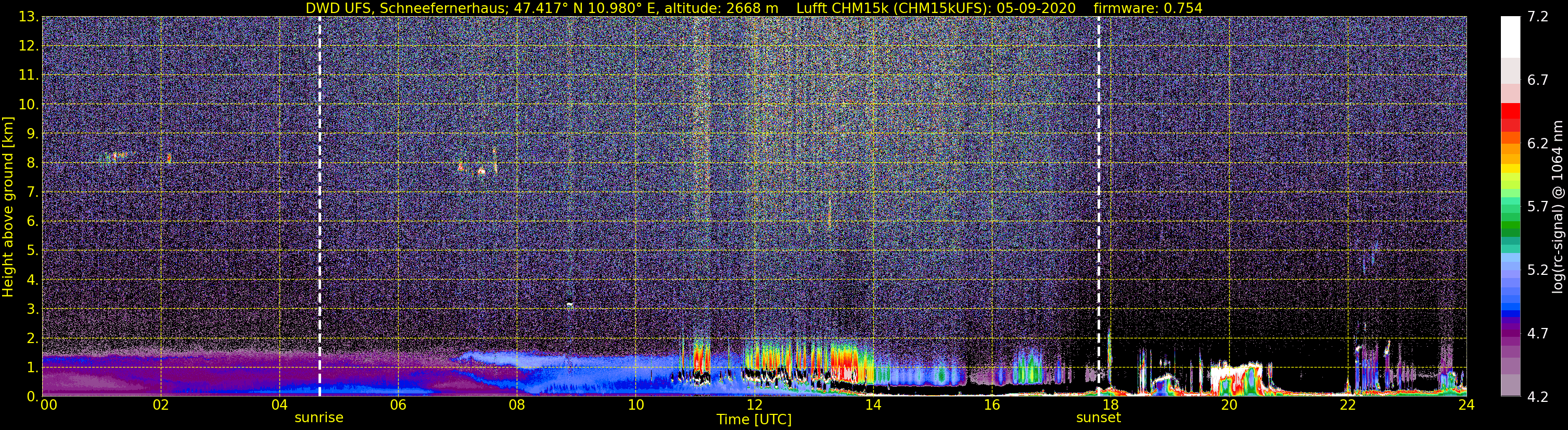Click the 'firmware: 0.754' label

click(1148, 8)
